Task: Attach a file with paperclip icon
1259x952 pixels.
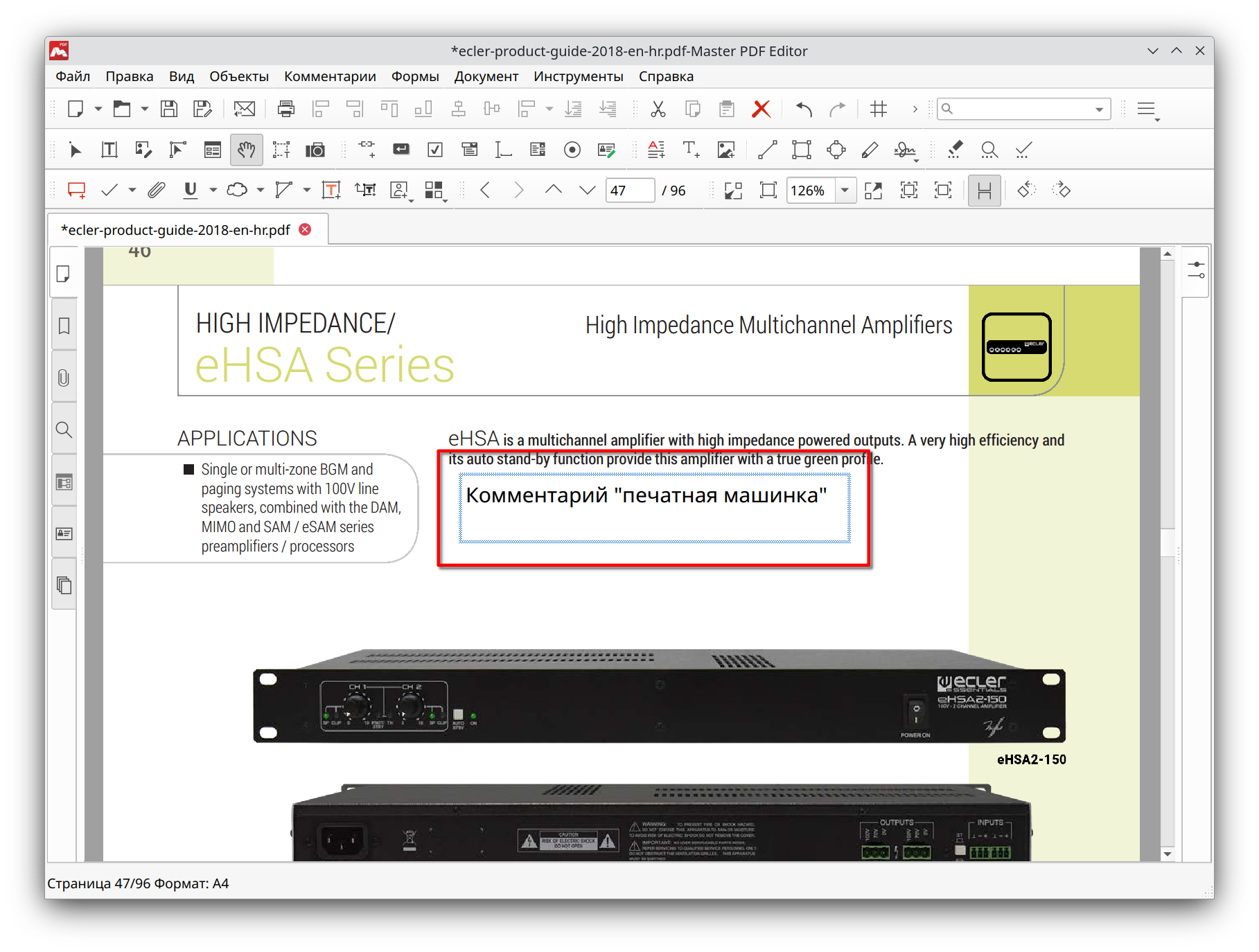Action: click(x=157, y=190)
